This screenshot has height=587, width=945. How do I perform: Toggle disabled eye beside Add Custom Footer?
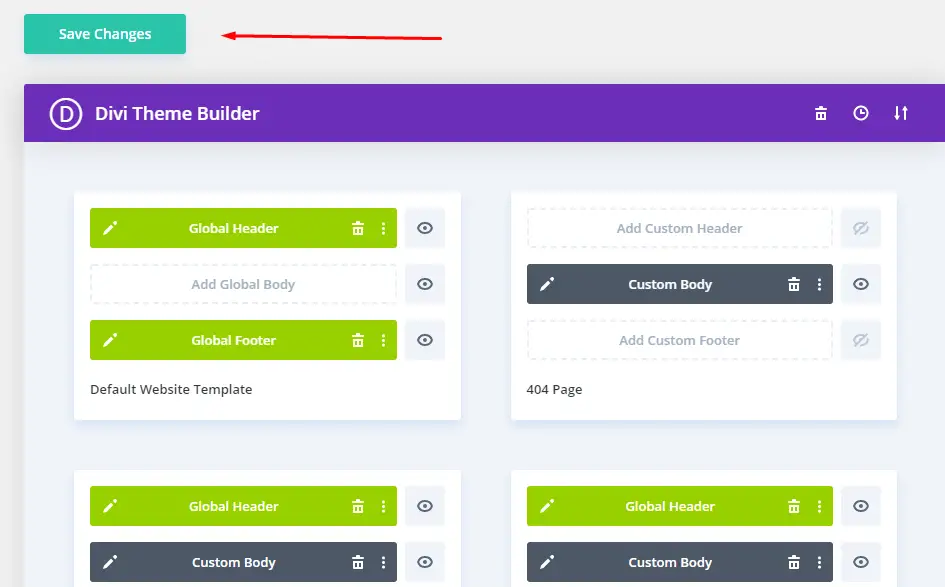(x=861, y=340)
